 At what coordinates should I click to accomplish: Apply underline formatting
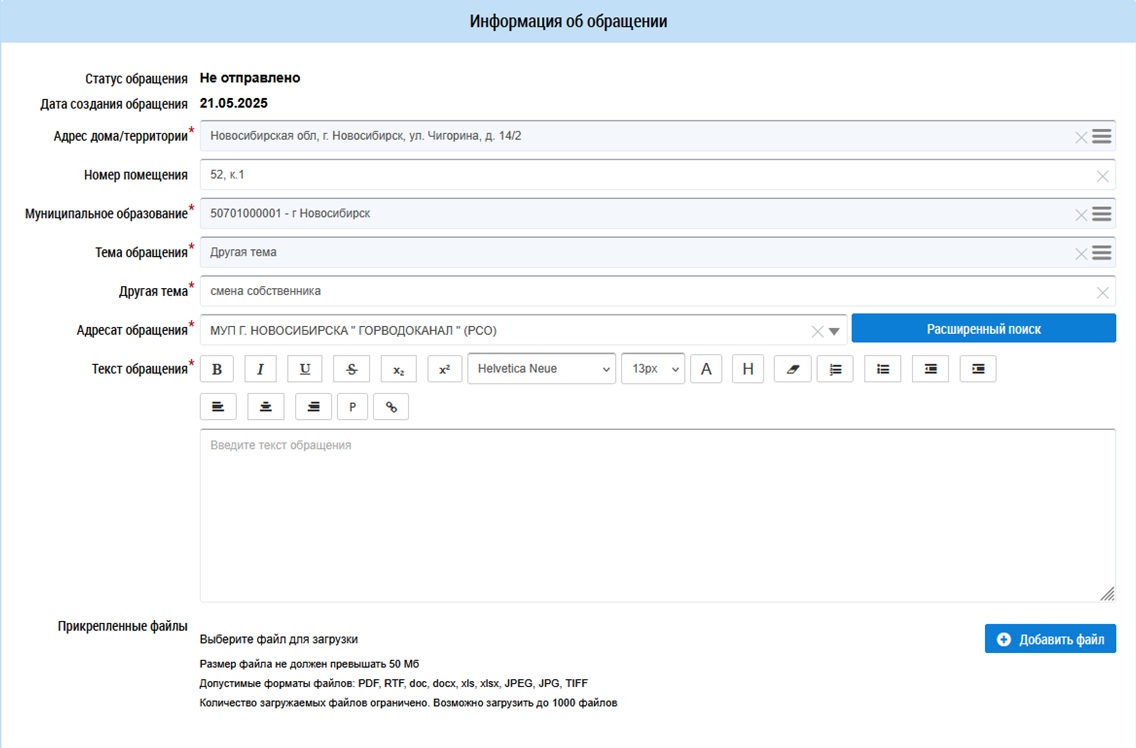305,369
